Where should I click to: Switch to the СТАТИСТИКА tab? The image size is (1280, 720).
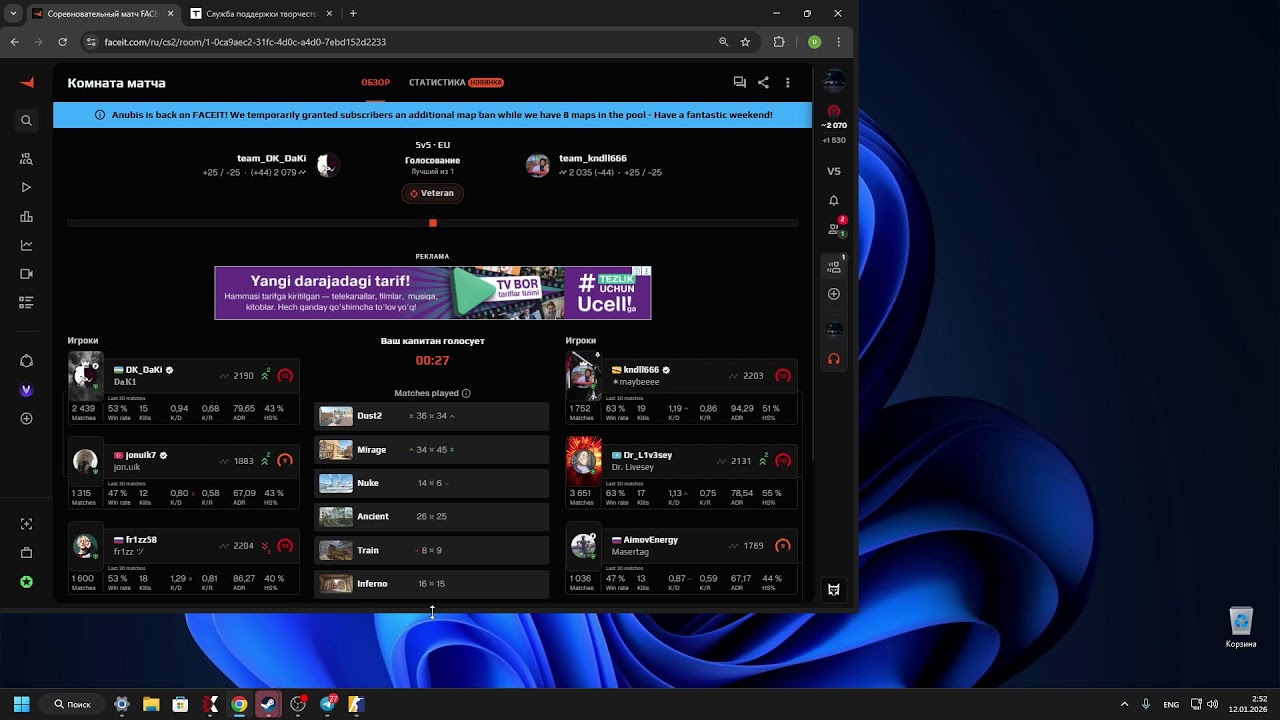pos(437,83)
